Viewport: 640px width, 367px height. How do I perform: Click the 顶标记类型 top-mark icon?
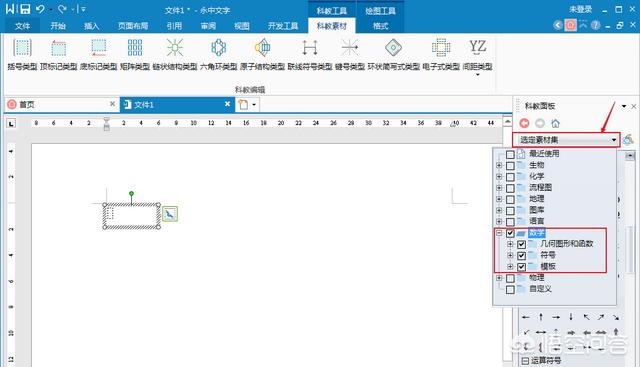coord(58,48)
